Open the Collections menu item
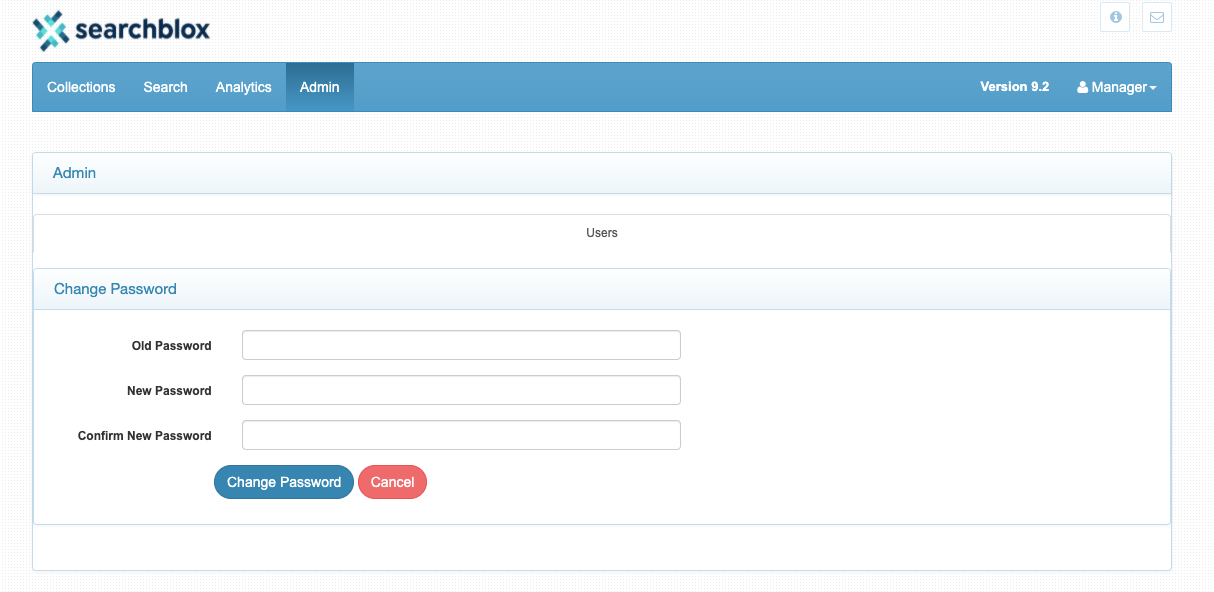1214x592 pixels. coord(81,87)
